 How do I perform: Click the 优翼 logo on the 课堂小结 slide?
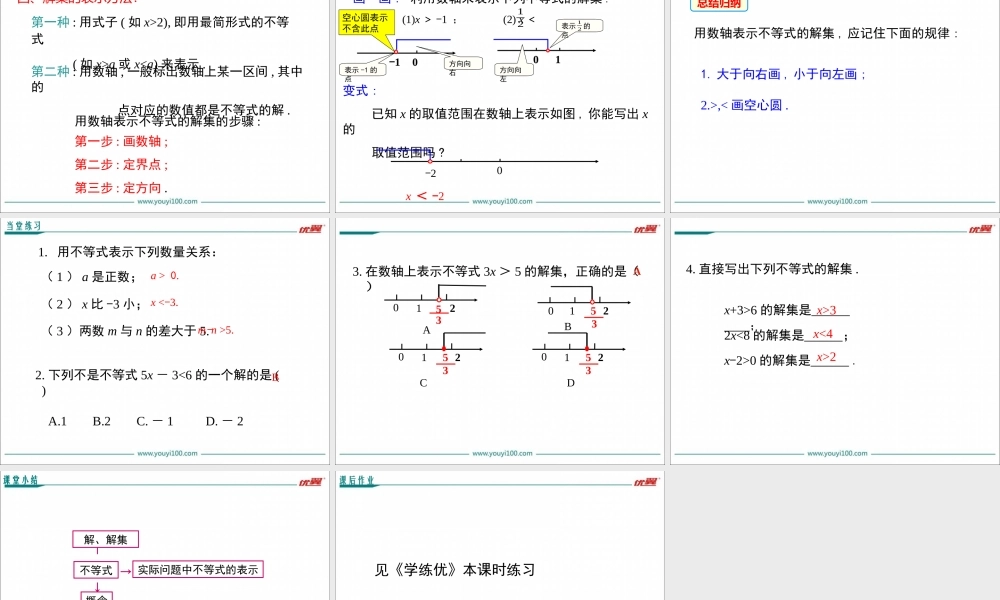coord(311,482)
